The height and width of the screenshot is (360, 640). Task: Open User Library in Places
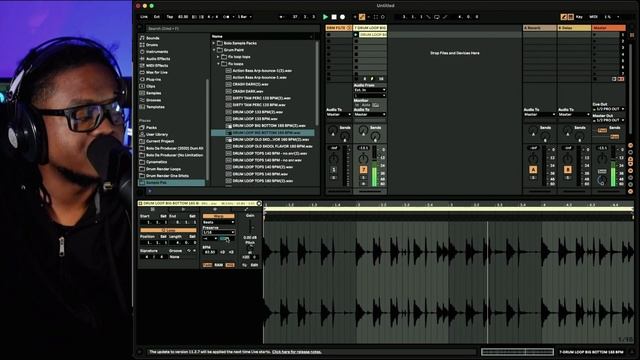click(157, 134)
